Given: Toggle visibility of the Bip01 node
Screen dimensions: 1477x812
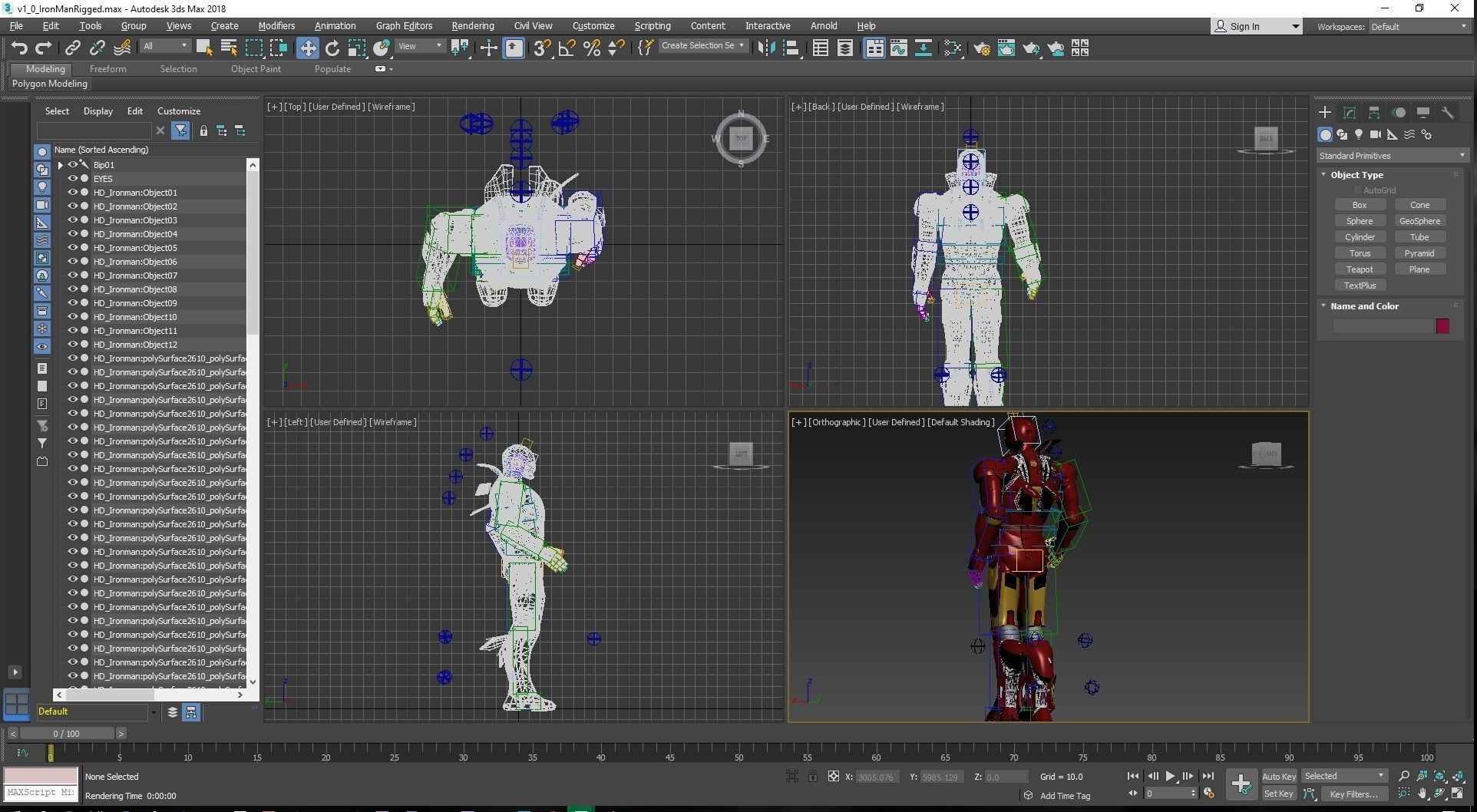Looking at the screenshot, I should (72, 164).
